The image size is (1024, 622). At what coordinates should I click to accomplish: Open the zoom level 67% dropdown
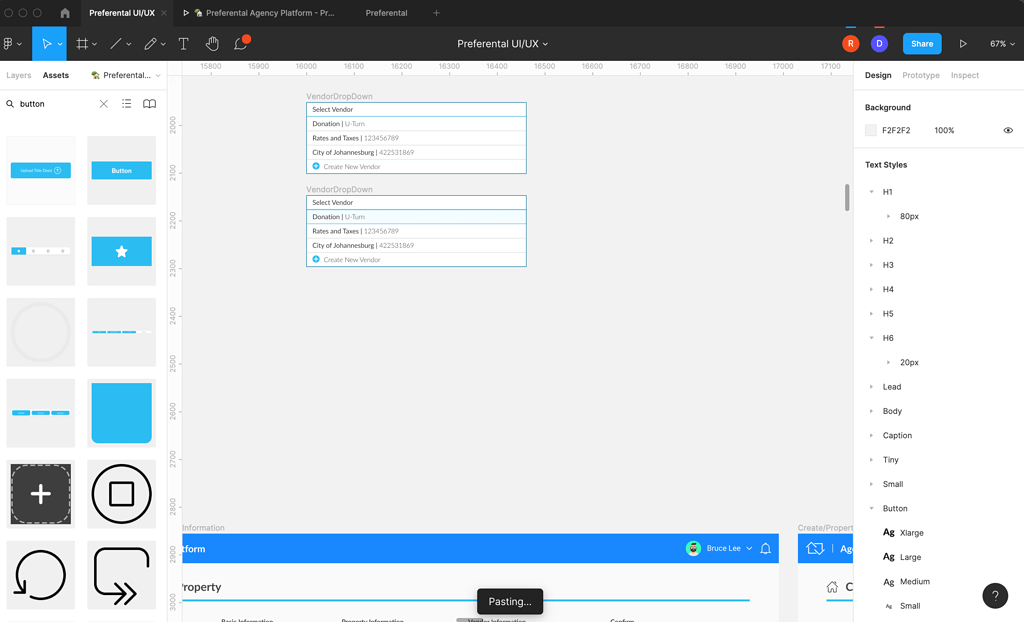tap(1002, 44)
